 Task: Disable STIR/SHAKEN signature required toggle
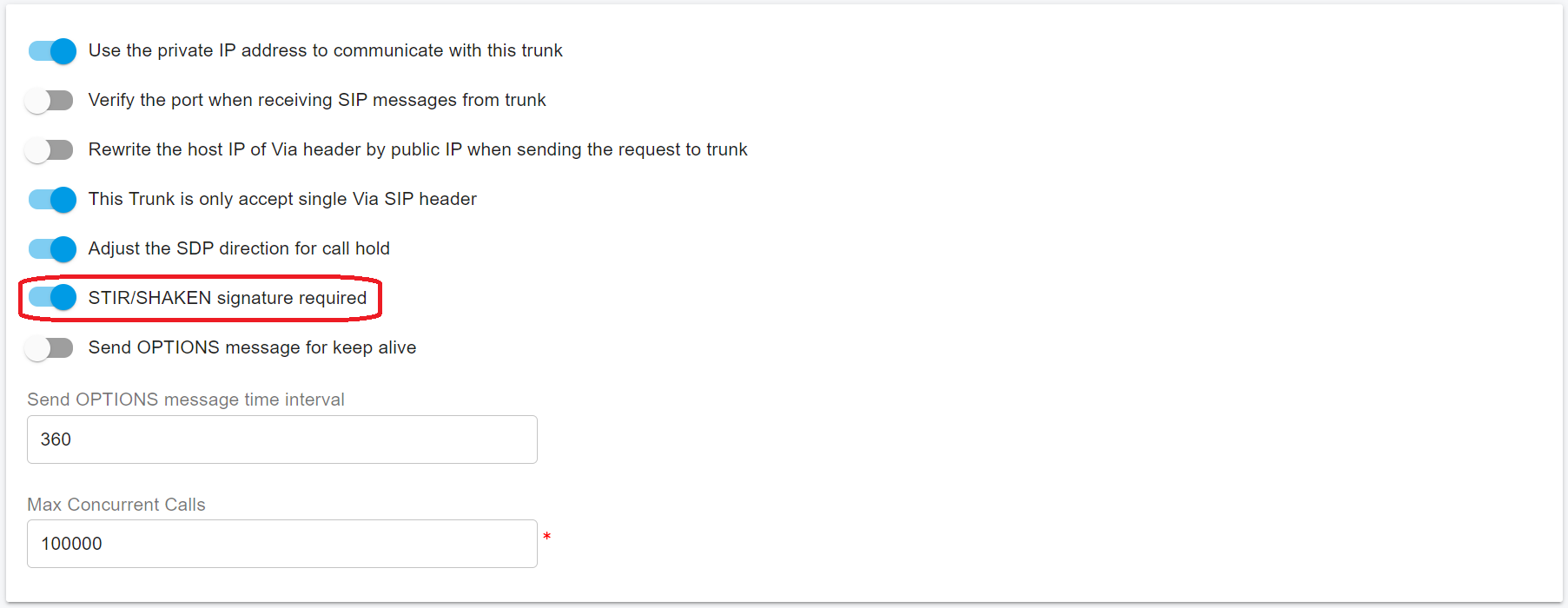click(x=52, y=298)
